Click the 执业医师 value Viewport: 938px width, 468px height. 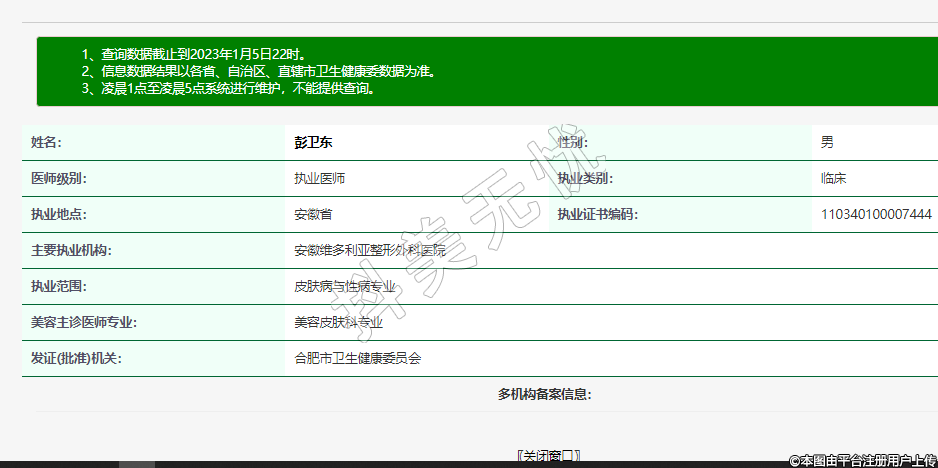pos(319,178)
